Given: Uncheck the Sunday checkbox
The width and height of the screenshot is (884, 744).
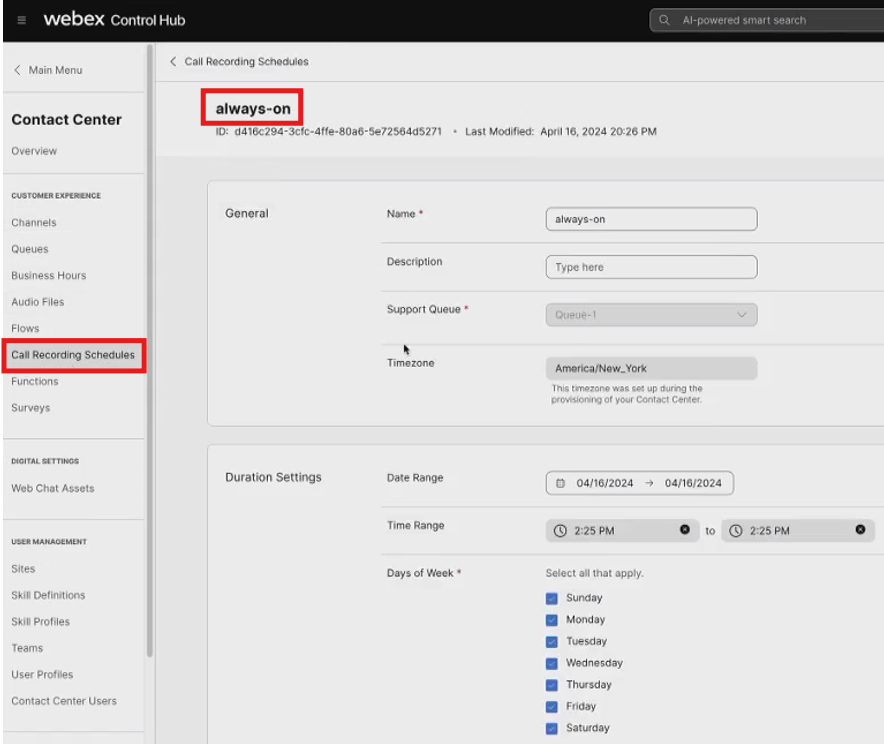Looking at the screenshot, I should pyautogui.click(x=552, y=598).
